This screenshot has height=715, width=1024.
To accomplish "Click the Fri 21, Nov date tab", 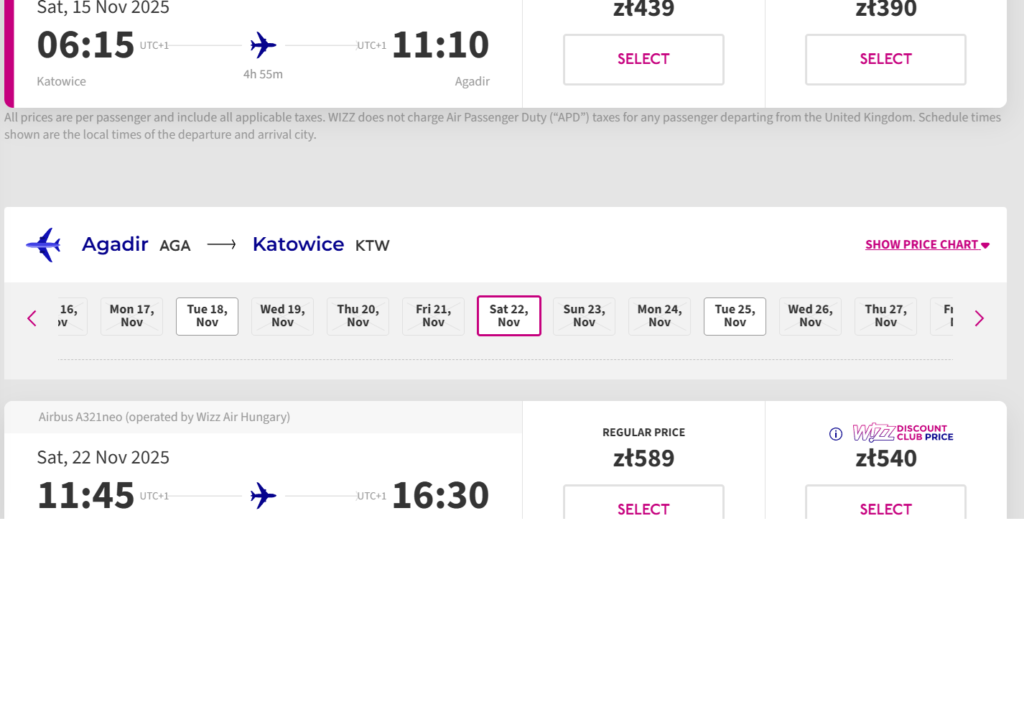I will point(433,316).
